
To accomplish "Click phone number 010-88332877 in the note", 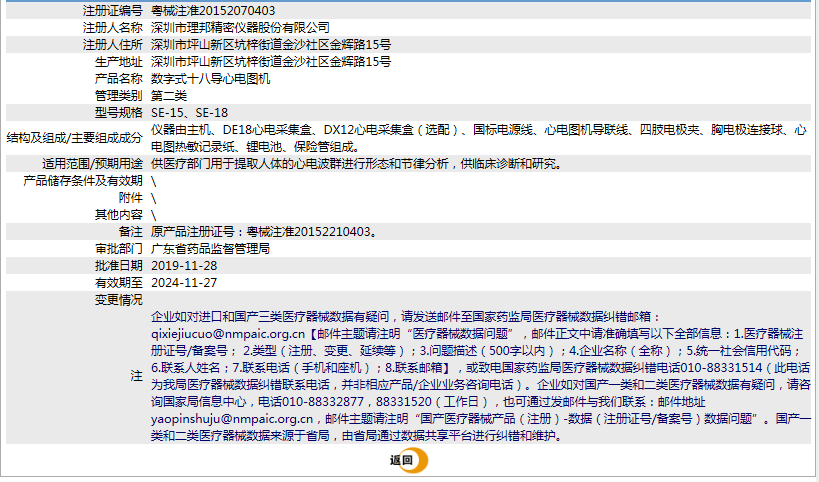I will coord(323,402).
